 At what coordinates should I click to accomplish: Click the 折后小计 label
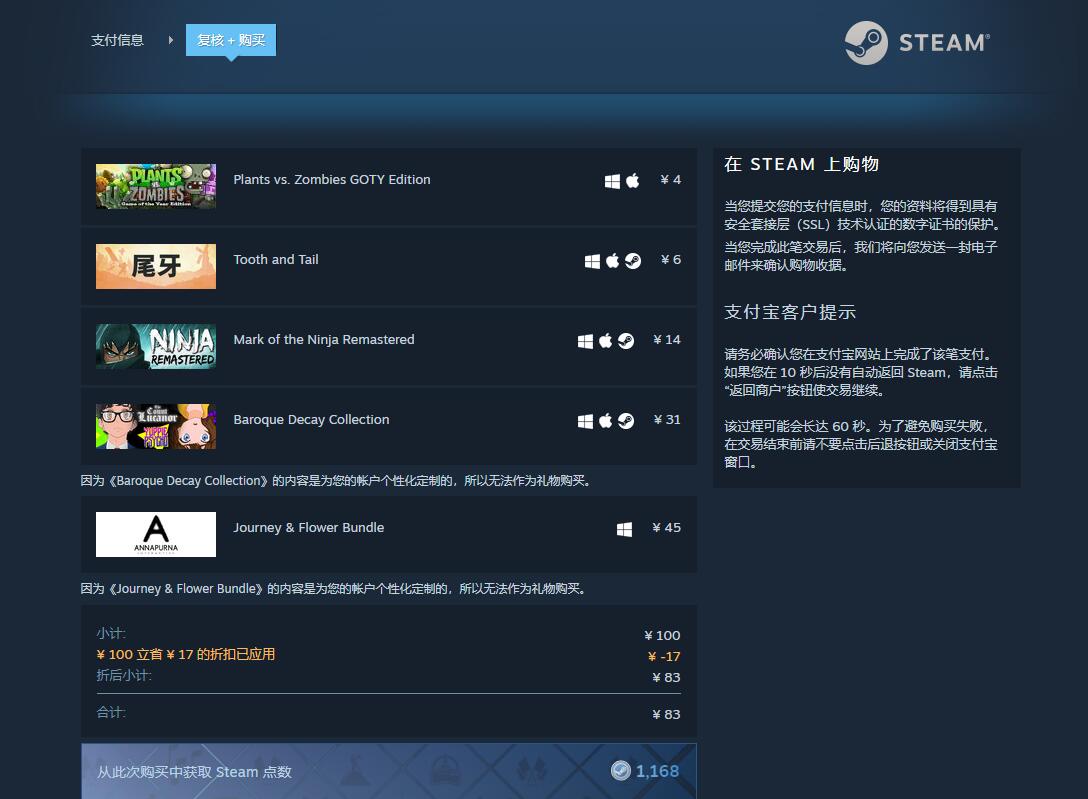[124, 675]
